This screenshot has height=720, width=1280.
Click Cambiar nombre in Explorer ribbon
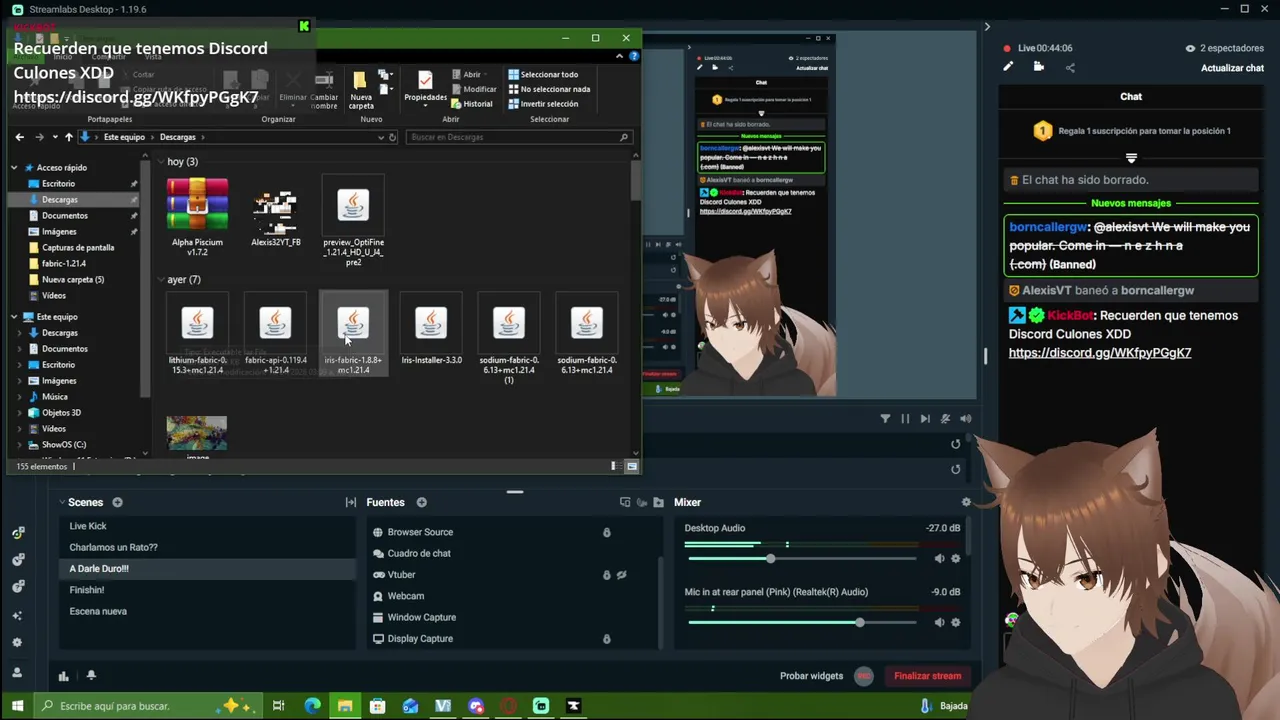click(x=324, y=90)
